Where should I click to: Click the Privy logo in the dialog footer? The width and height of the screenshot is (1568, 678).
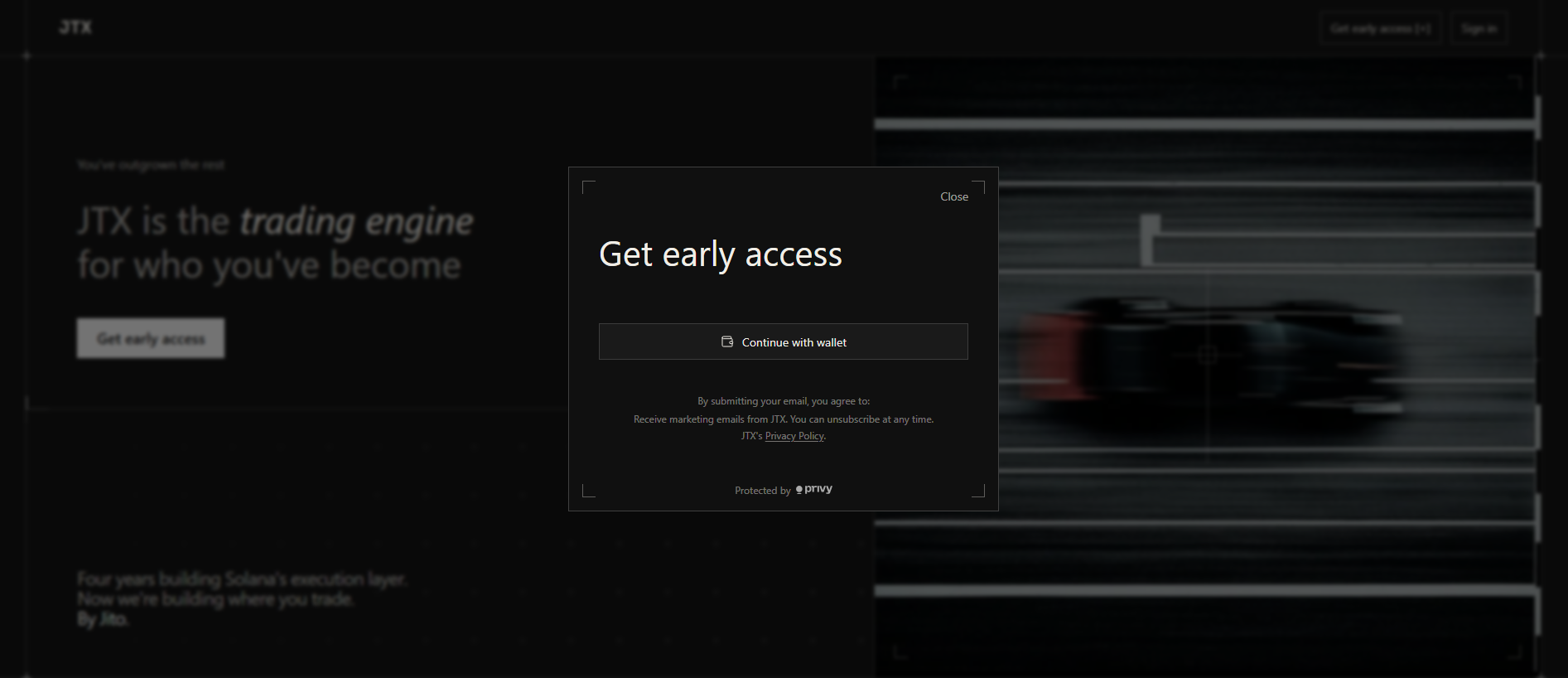tap(814, 489)
